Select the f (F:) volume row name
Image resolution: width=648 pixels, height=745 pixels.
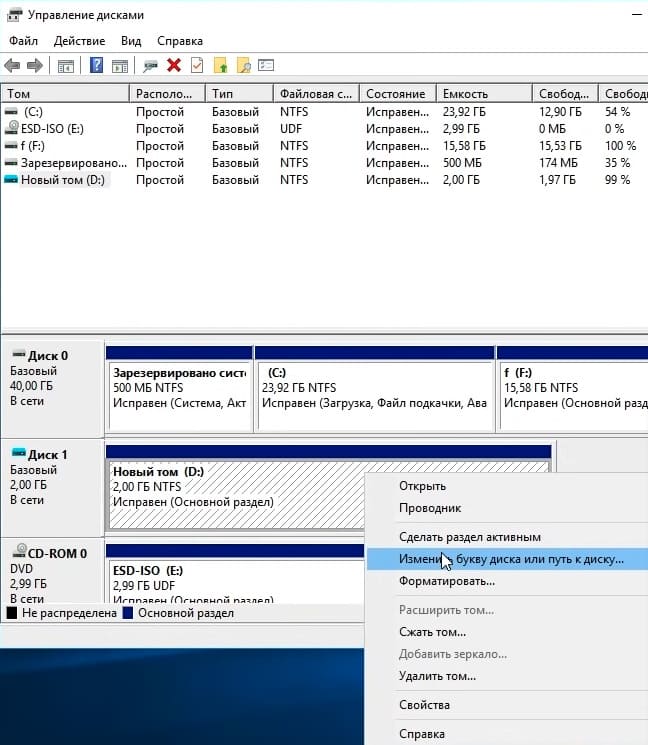33,146
